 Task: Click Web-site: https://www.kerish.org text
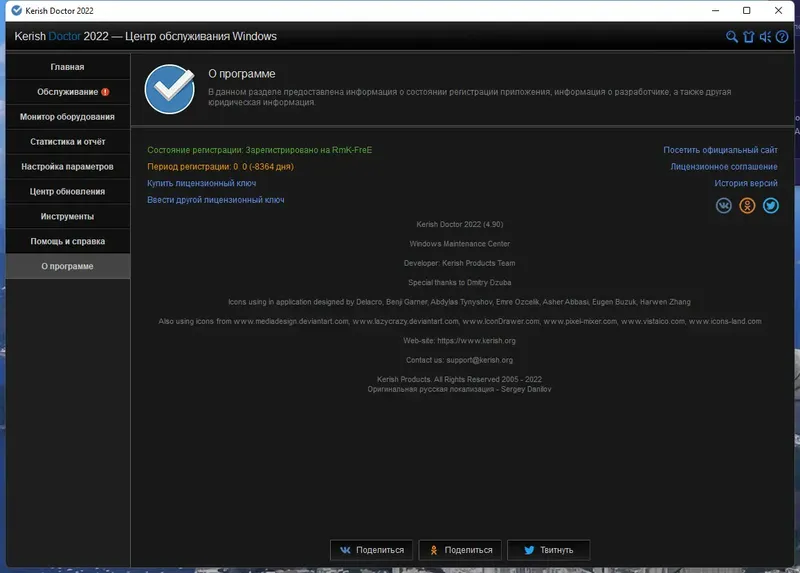pos(459,341)
